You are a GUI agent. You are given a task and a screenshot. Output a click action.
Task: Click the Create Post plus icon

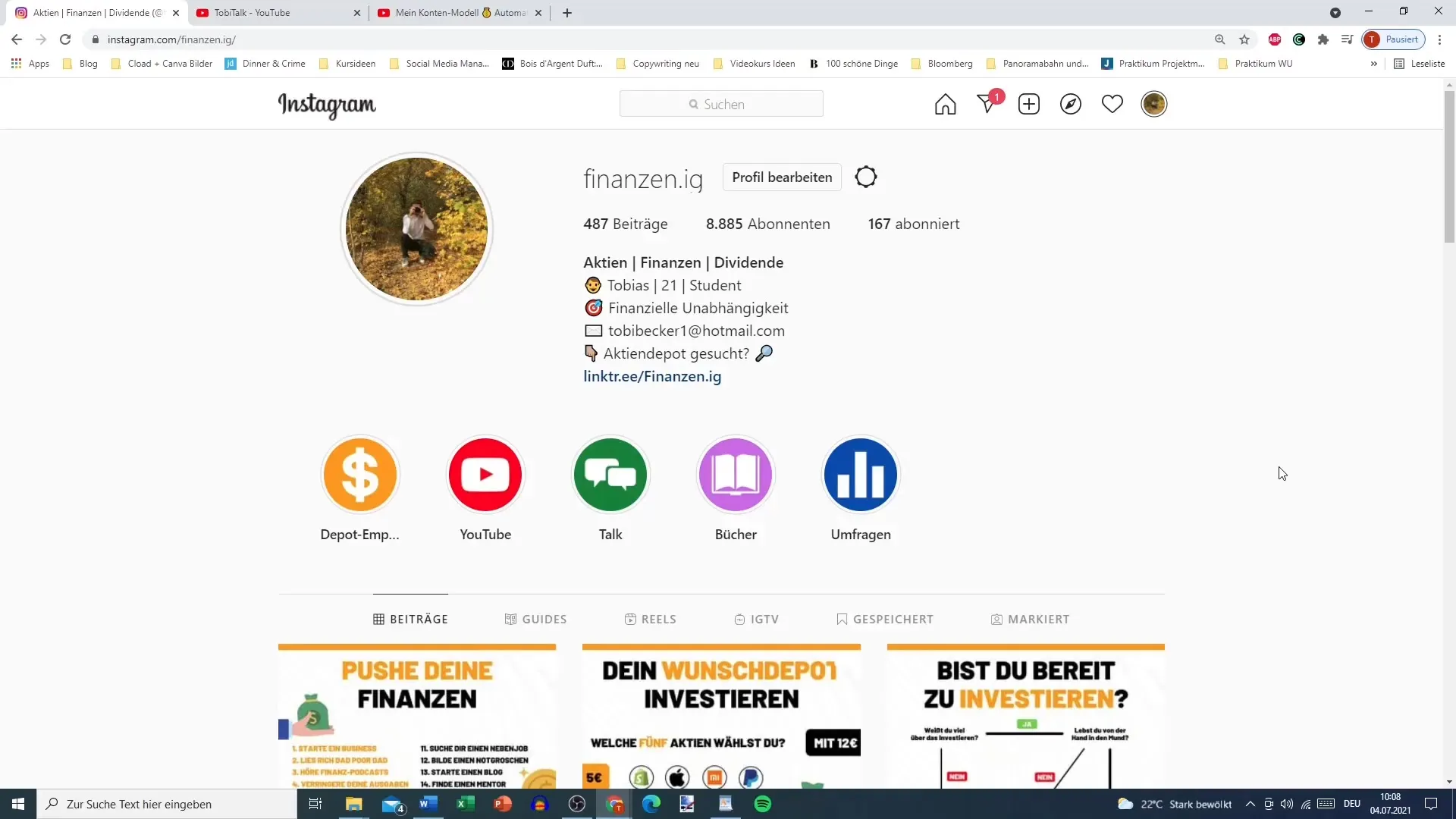(1029, 103)
